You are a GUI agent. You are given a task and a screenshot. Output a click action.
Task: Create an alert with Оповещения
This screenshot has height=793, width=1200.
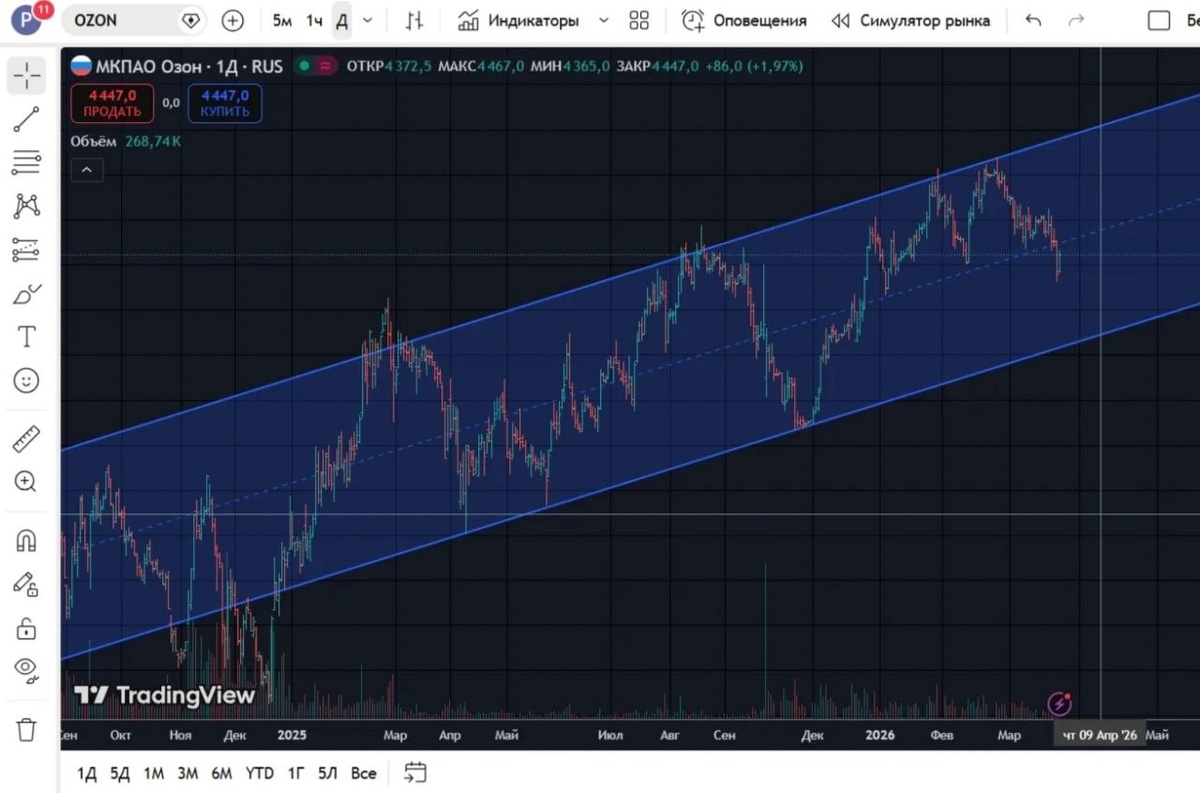[744, 20]
